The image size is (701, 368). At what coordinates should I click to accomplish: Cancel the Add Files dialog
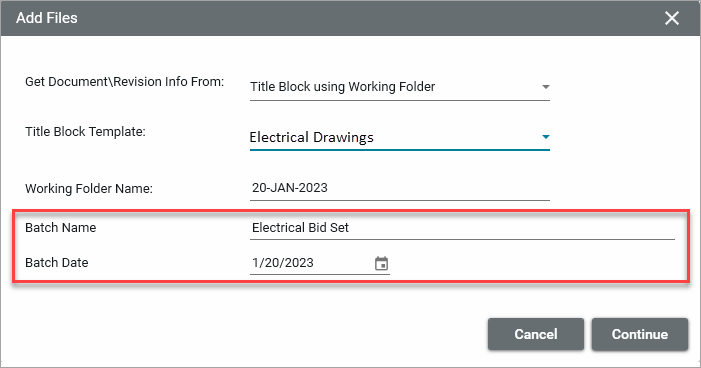pyautogui.click(x=536, y=334)
